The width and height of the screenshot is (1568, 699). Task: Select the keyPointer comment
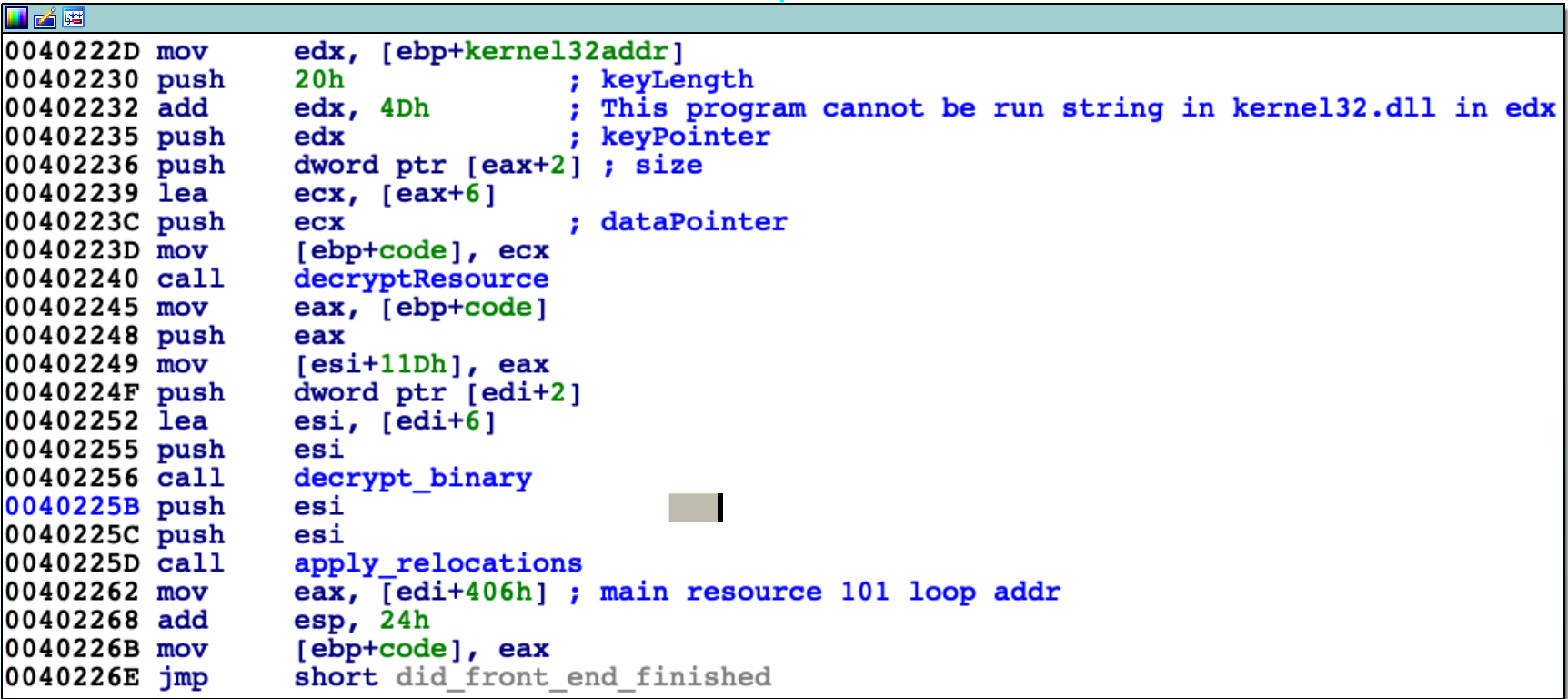click(x=685, y=137)
